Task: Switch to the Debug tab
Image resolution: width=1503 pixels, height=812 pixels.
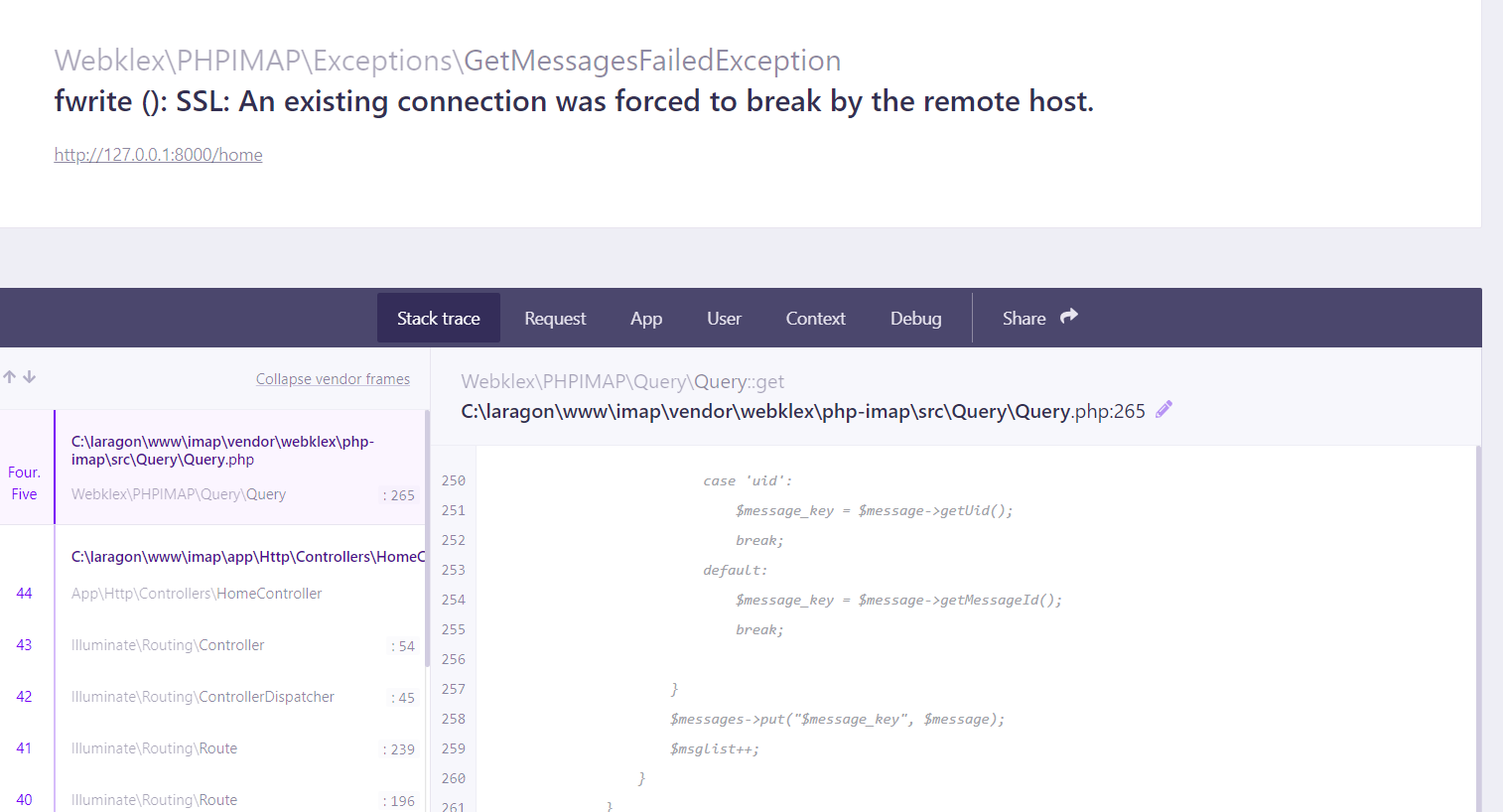Action: click(915, 318)
